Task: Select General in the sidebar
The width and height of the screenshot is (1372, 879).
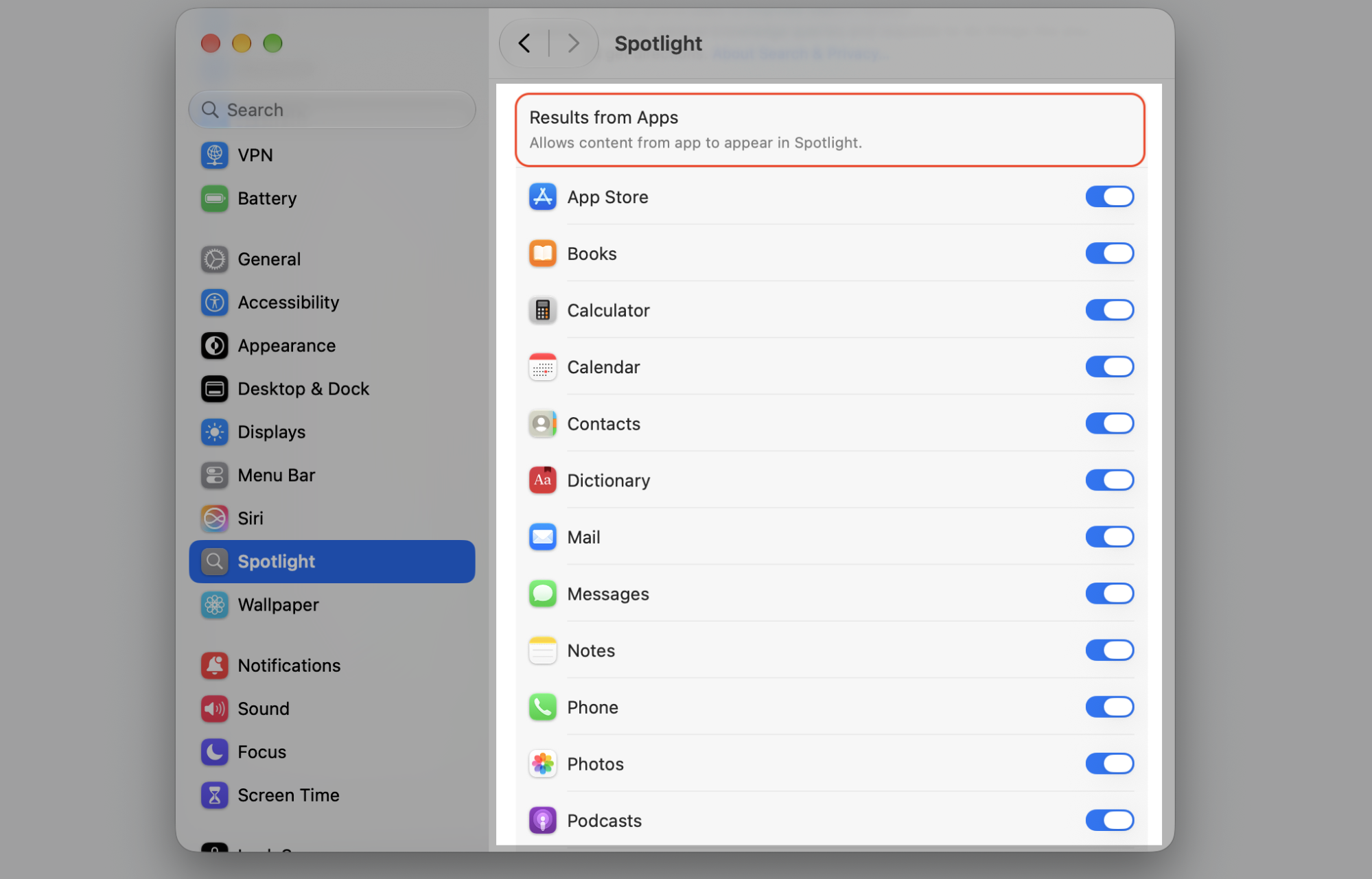Action: [332, 259]
